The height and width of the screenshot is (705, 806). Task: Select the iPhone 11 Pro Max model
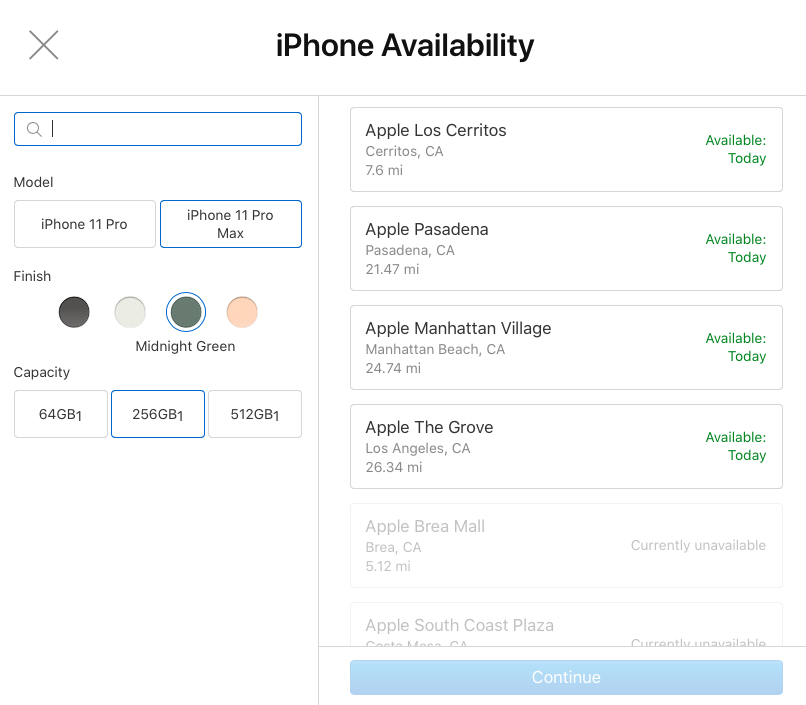coord(231,224)
